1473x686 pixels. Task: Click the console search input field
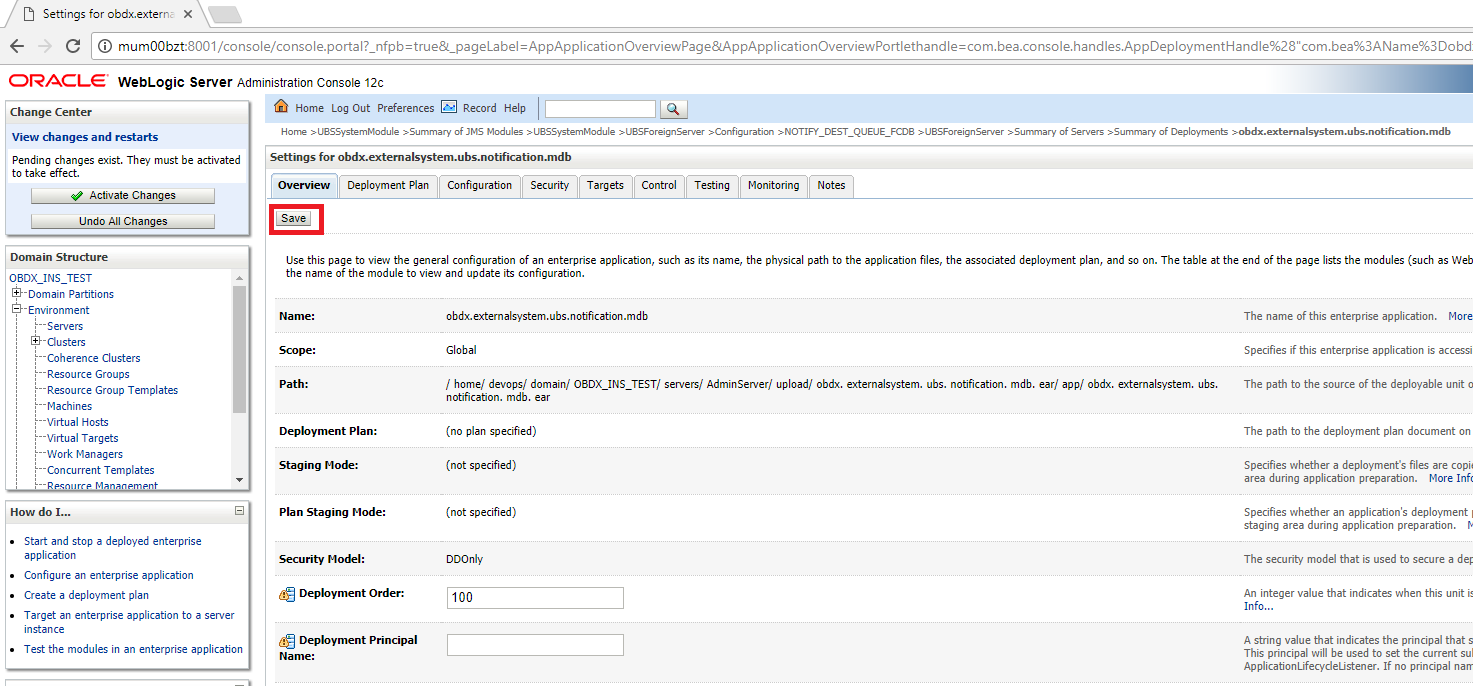(x=600, y=109)
